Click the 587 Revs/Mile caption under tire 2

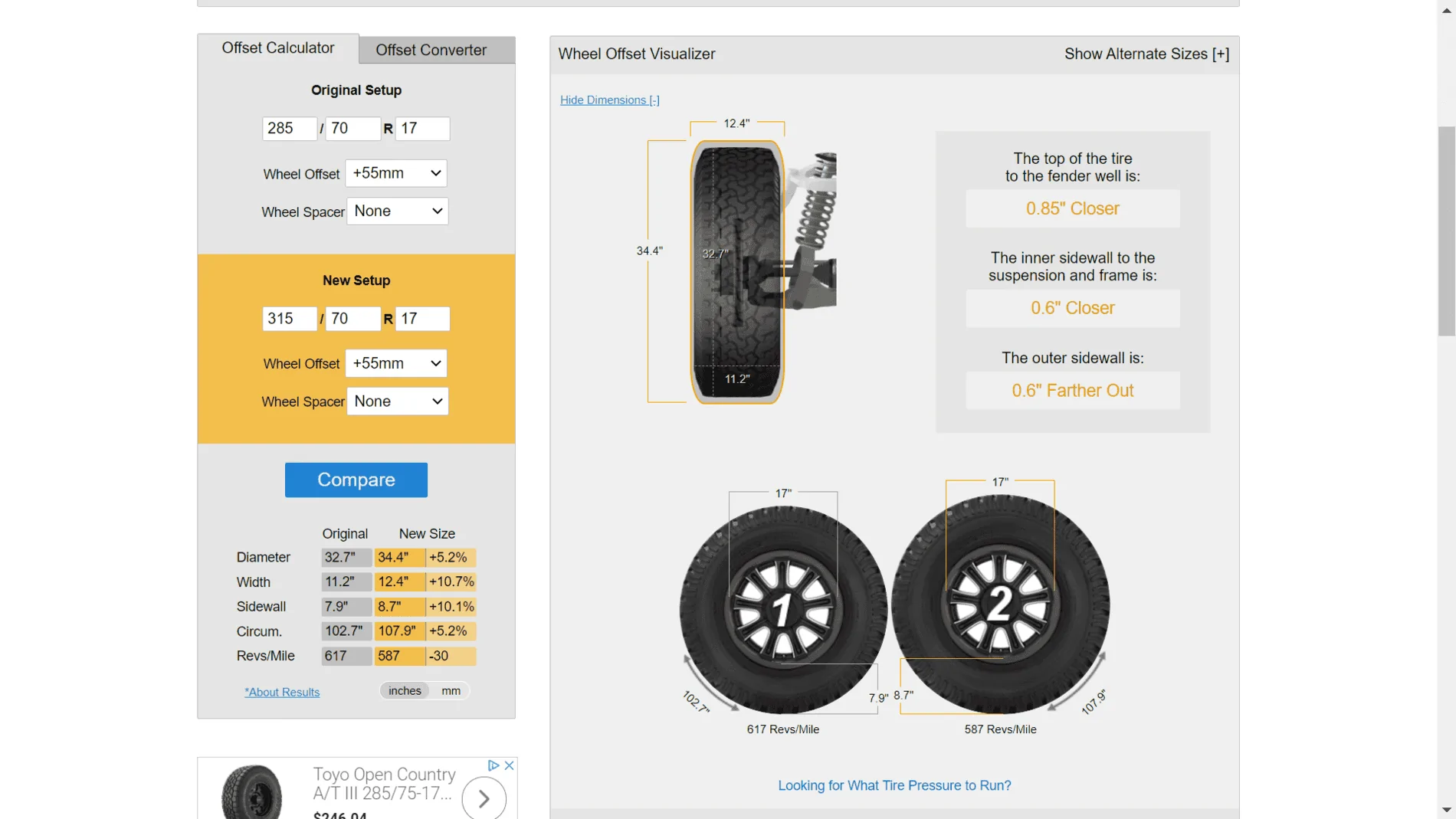pos(1000,729)
